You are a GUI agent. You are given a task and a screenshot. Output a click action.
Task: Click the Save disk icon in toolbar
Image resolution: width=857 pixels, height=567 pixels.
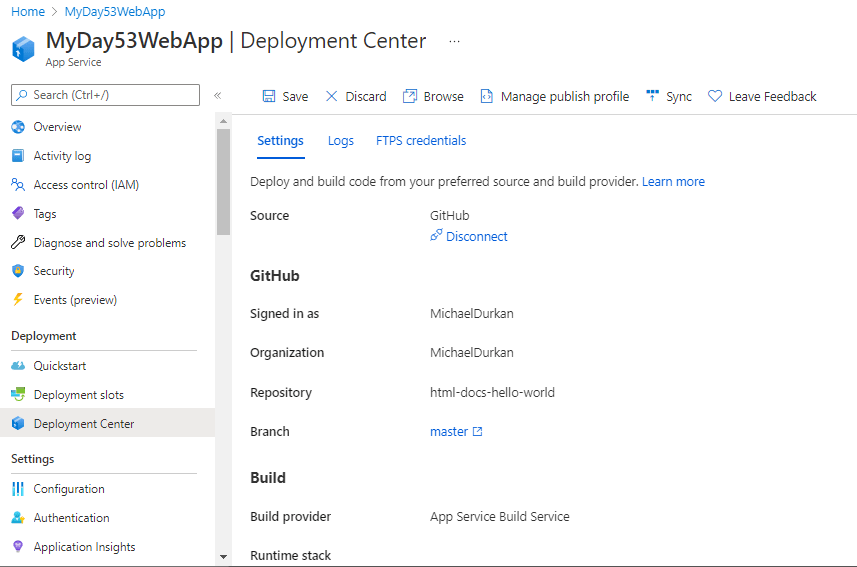point(269,96)
